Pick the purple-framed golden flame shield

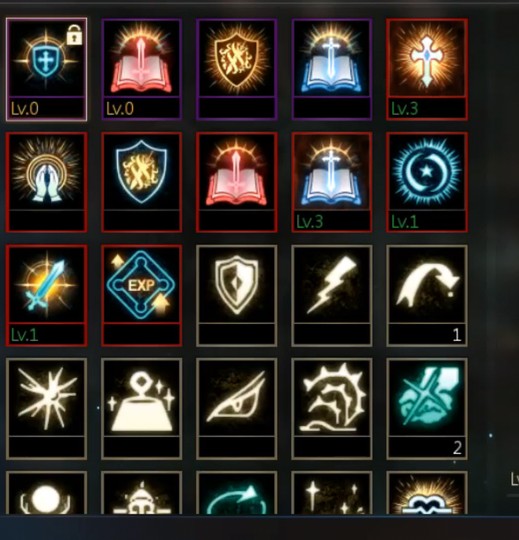(237, 69)
